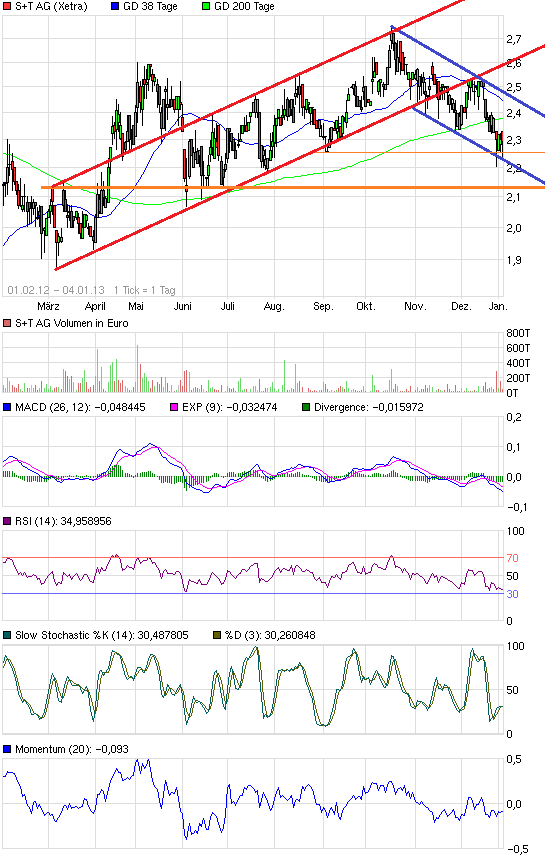
Task: Click the purple RSI legend swatch
Action: (x=7, y=521)
